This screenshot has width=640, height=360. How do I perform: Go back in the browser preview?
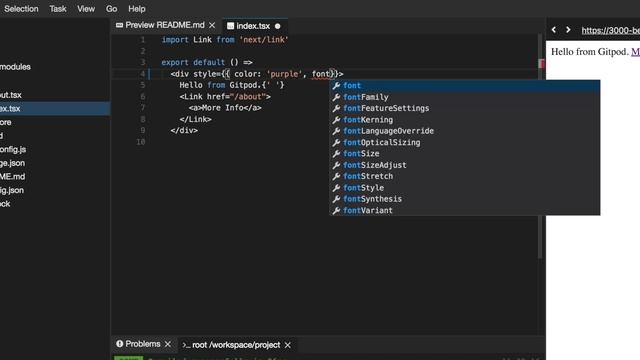[x=553, y=30]
